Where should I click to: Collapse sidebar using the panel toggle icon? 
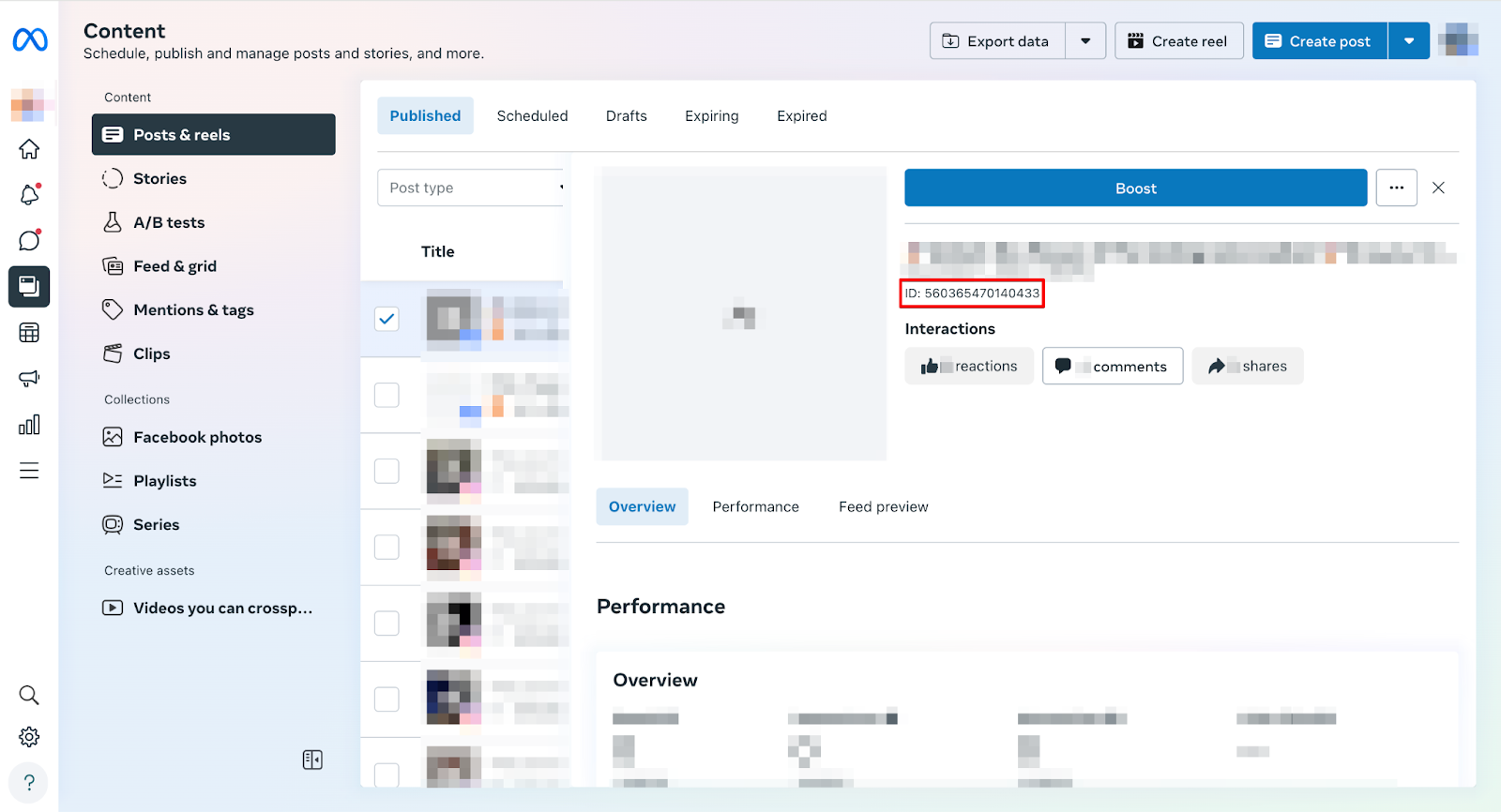[312, 759]
